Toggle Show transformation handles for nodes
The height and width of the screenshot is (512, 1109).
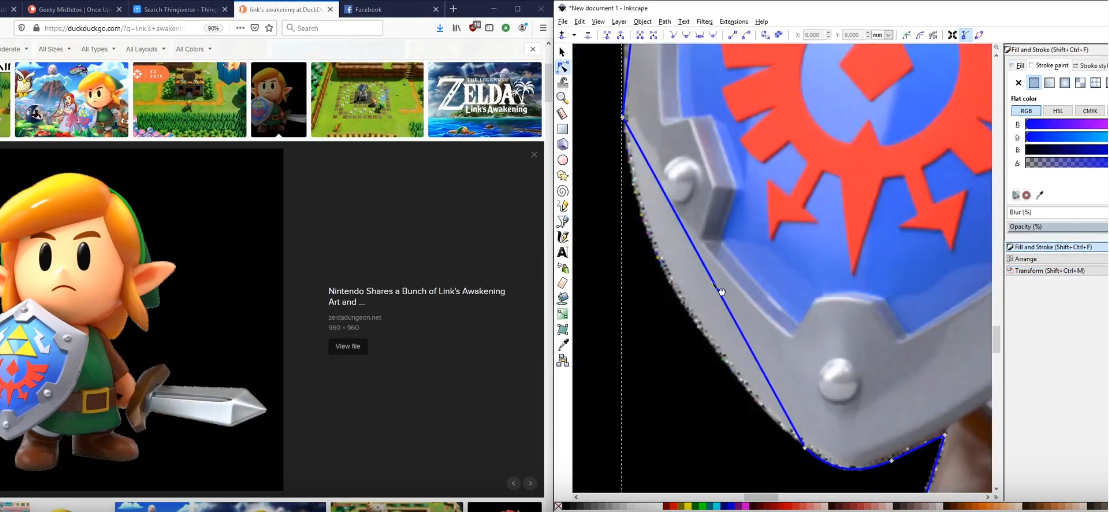coord(952,35)
